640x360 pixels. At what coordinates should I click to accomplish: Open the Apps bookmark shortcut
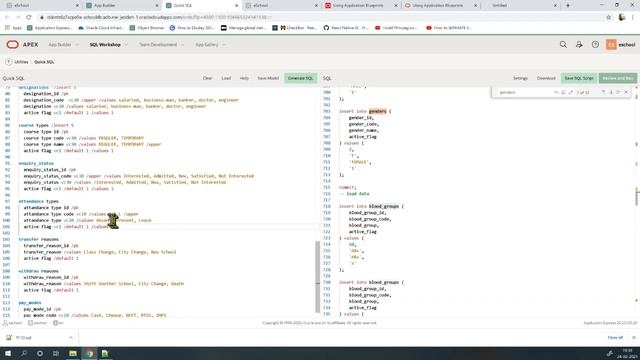click(x=13, y=28)
